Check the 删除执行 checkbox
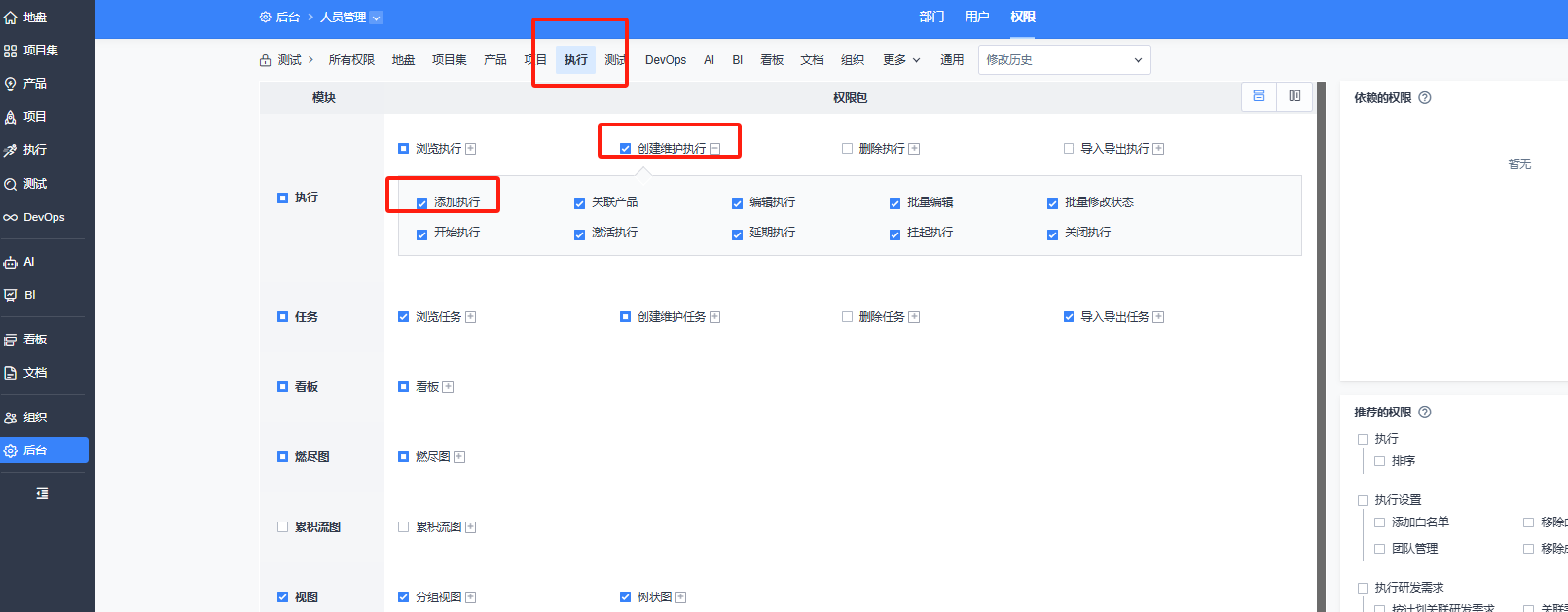Image resolution: width=1568 pixels, height=612 pixels. point(847,149)
